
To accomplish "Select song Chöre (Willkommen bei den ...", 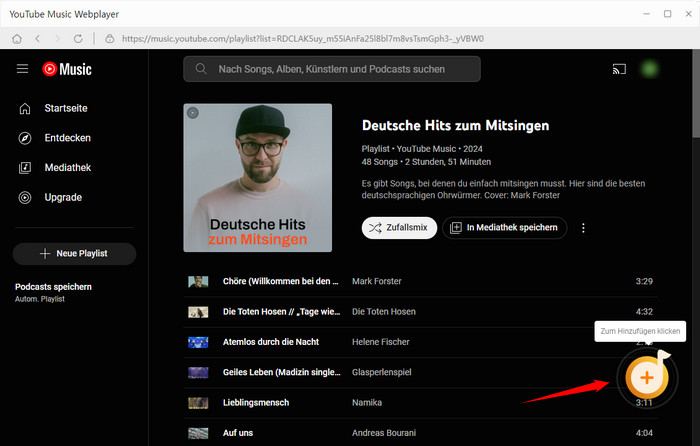I will (x=280, y=281).
